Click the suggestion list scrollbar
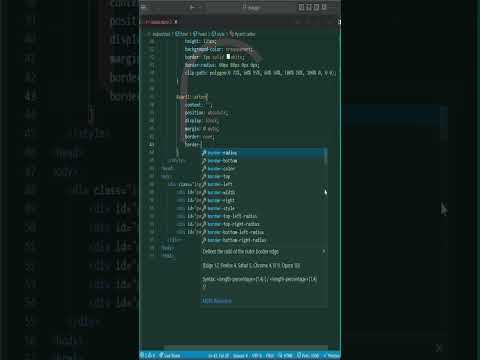Screen dimensions: 480x360 point(326,157)
